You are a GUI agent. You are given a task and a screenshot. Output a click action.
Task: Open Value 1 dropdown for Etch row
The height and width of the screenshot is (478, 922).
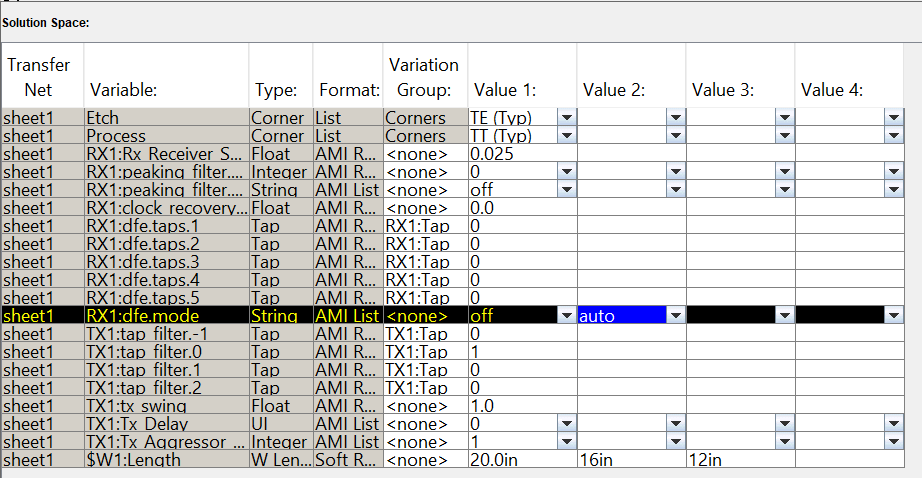[566, 118]
